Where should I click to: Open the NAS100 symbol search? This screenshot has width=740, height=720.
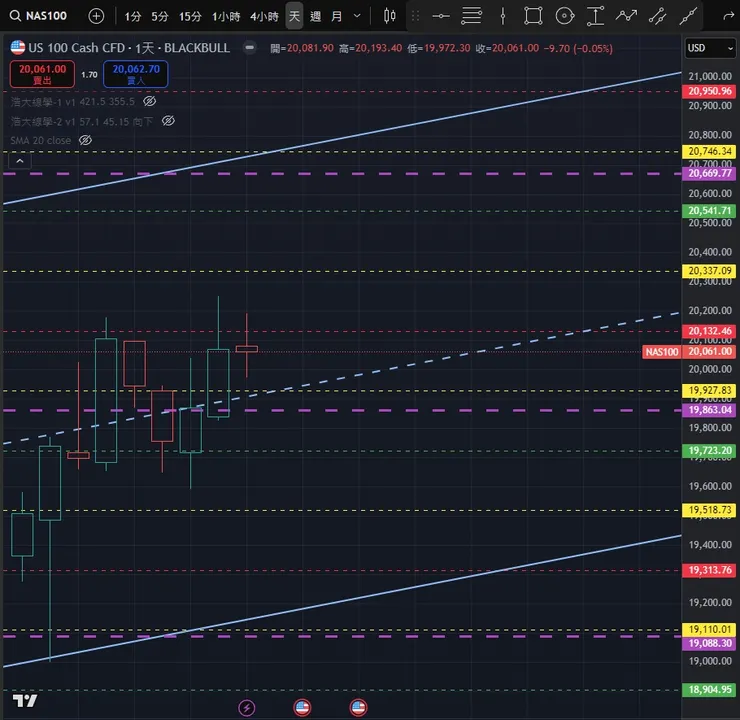click(39, 16)
